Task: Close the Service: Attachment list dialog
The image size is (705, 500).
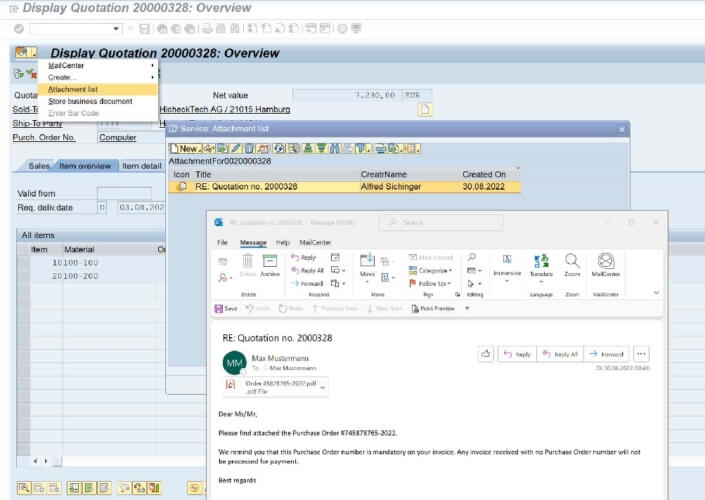Action: tap(621, 129)
